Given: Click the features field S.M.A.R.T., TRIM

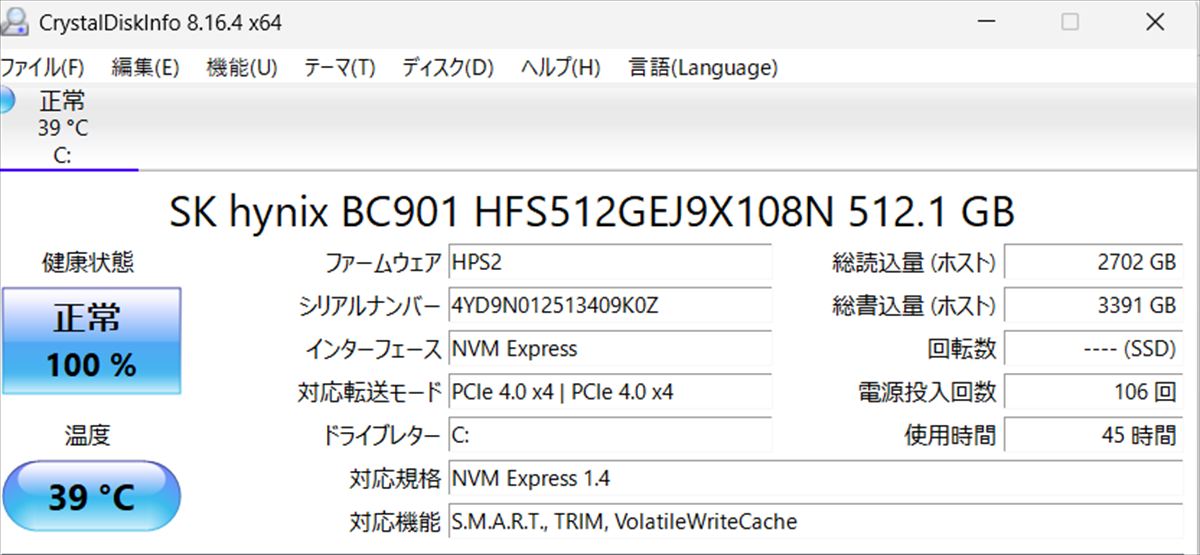Looking at the screenshot, I should click(814, 521).
